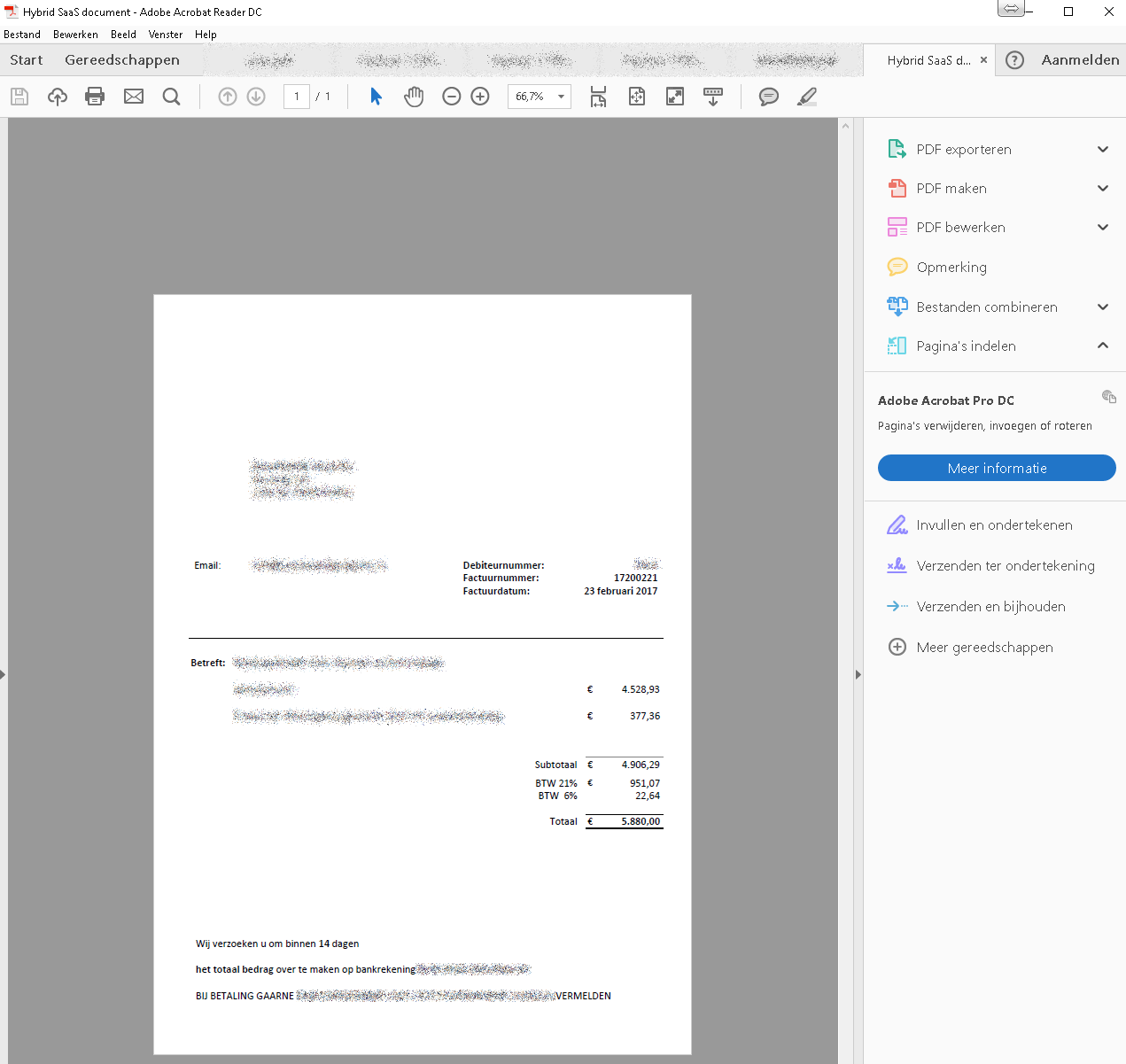Click the zoom out minus icon
The width and height of the screenshot is (1126, 1064).
tap(452, 97)
